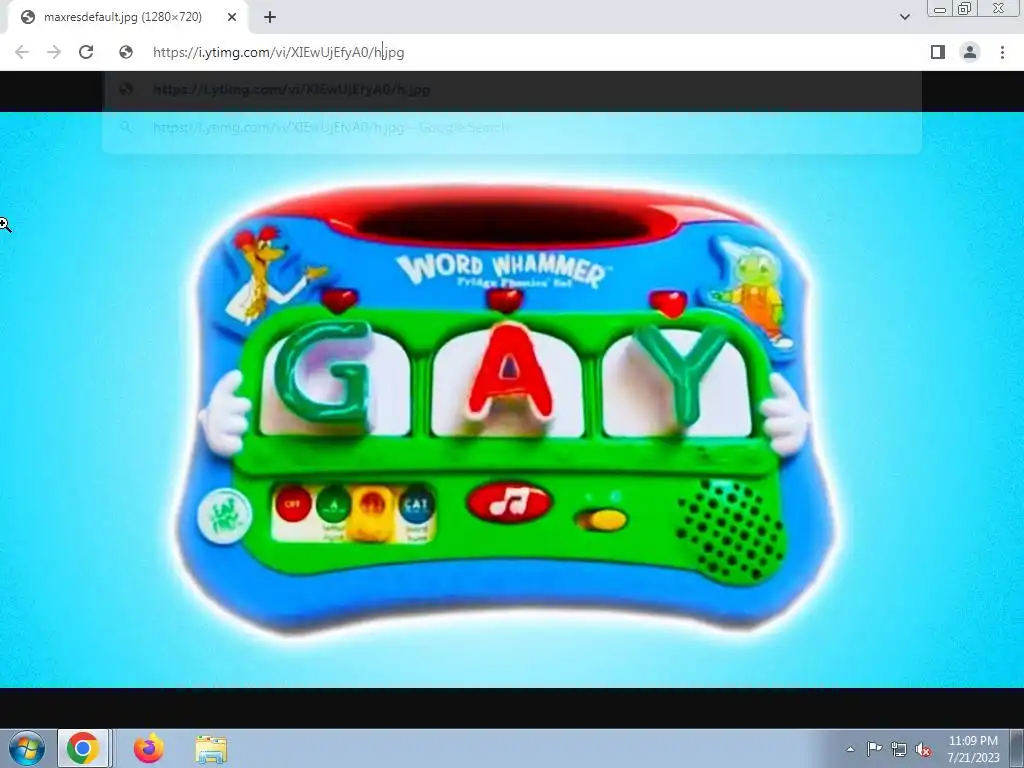
Task: Open Action Center flag icon
Action: coord(874,749)
